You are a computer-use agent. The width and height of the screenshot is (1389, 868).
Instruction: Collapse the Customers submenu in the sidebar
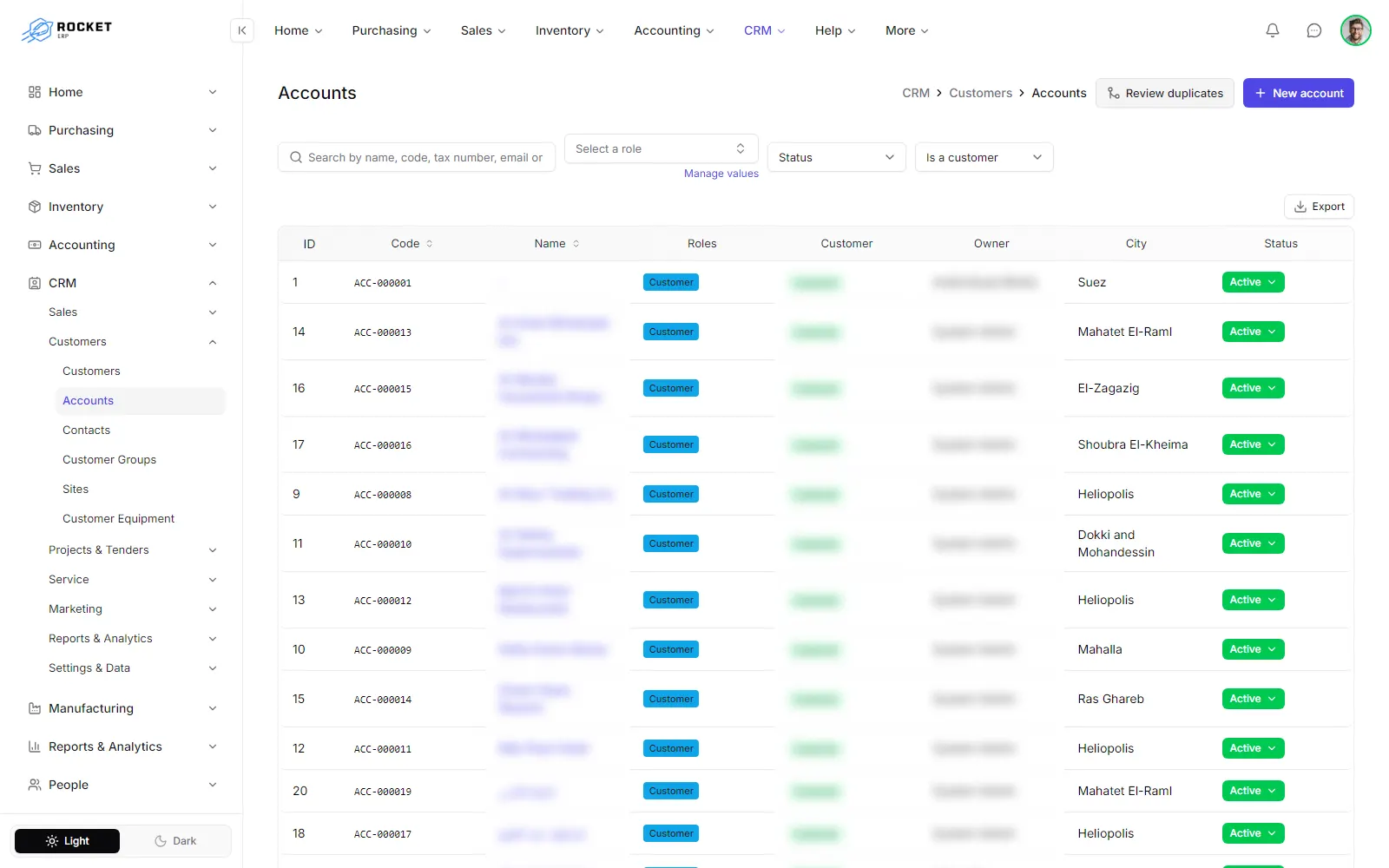point(213,342)
